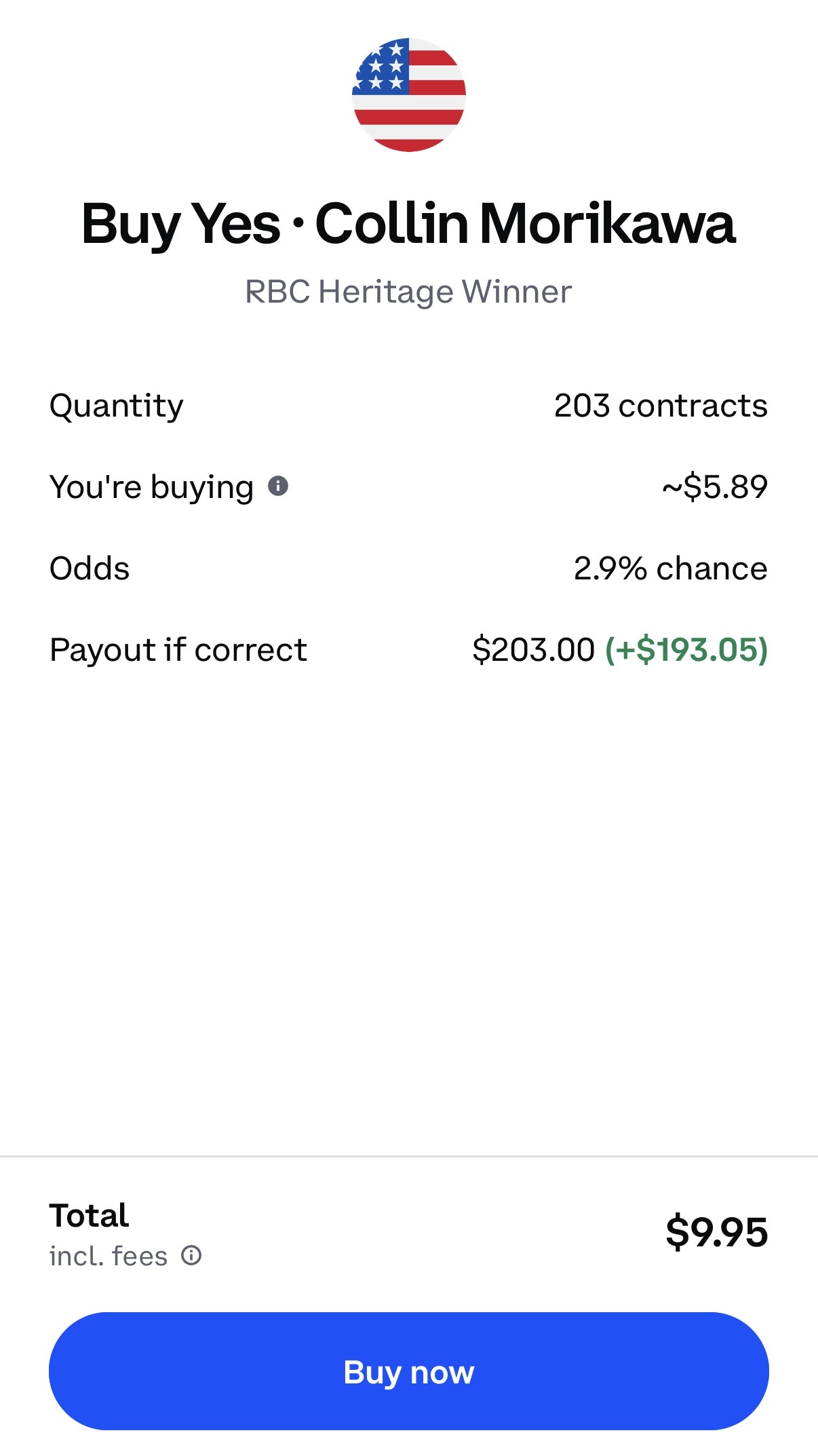818x1456 pixels.
Task: Select the $9.95 total price
Action: coord(716,1232)
